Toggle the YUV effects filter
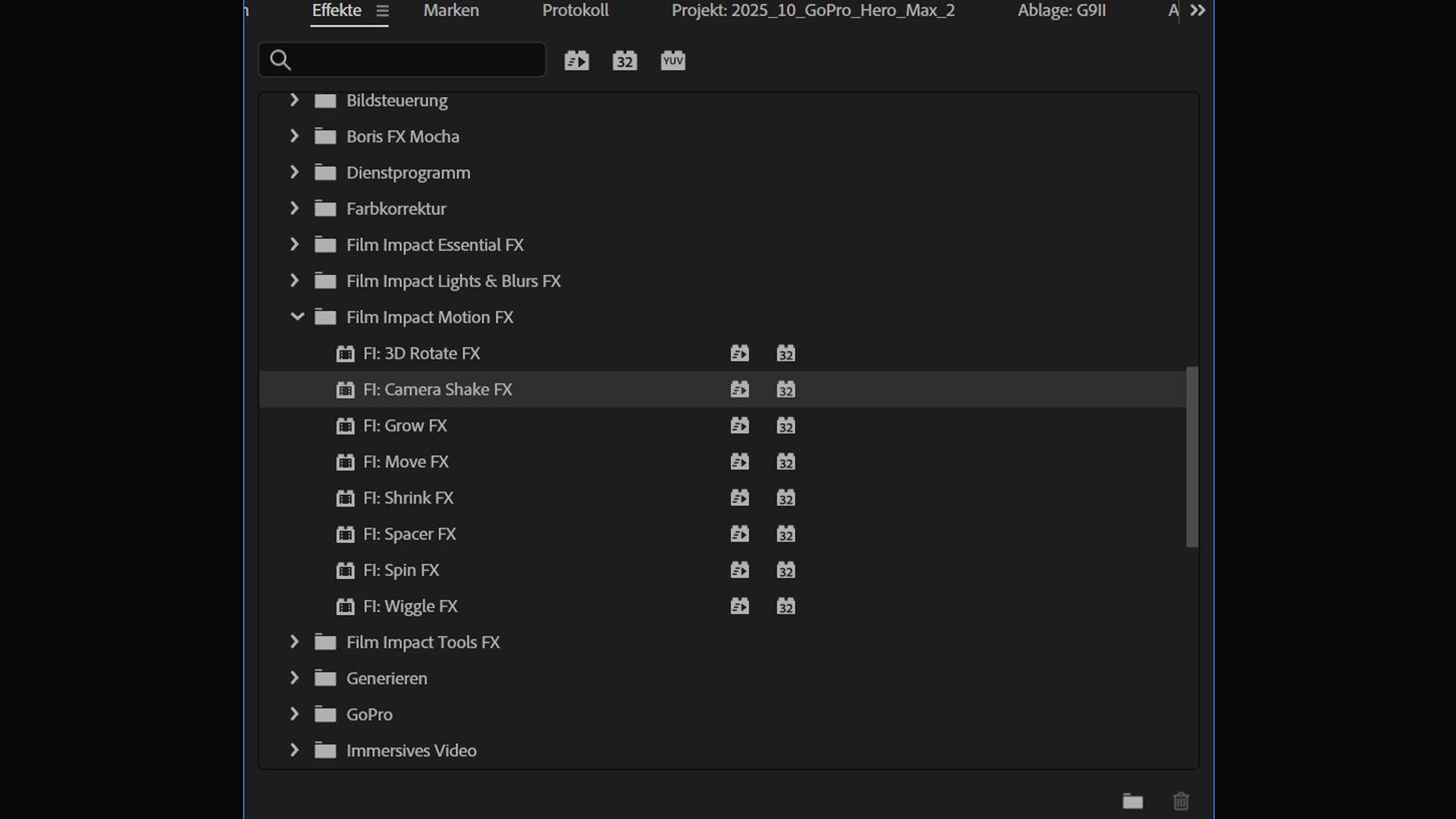Screen dimensions: 1456x819 (x=673, y=60)
